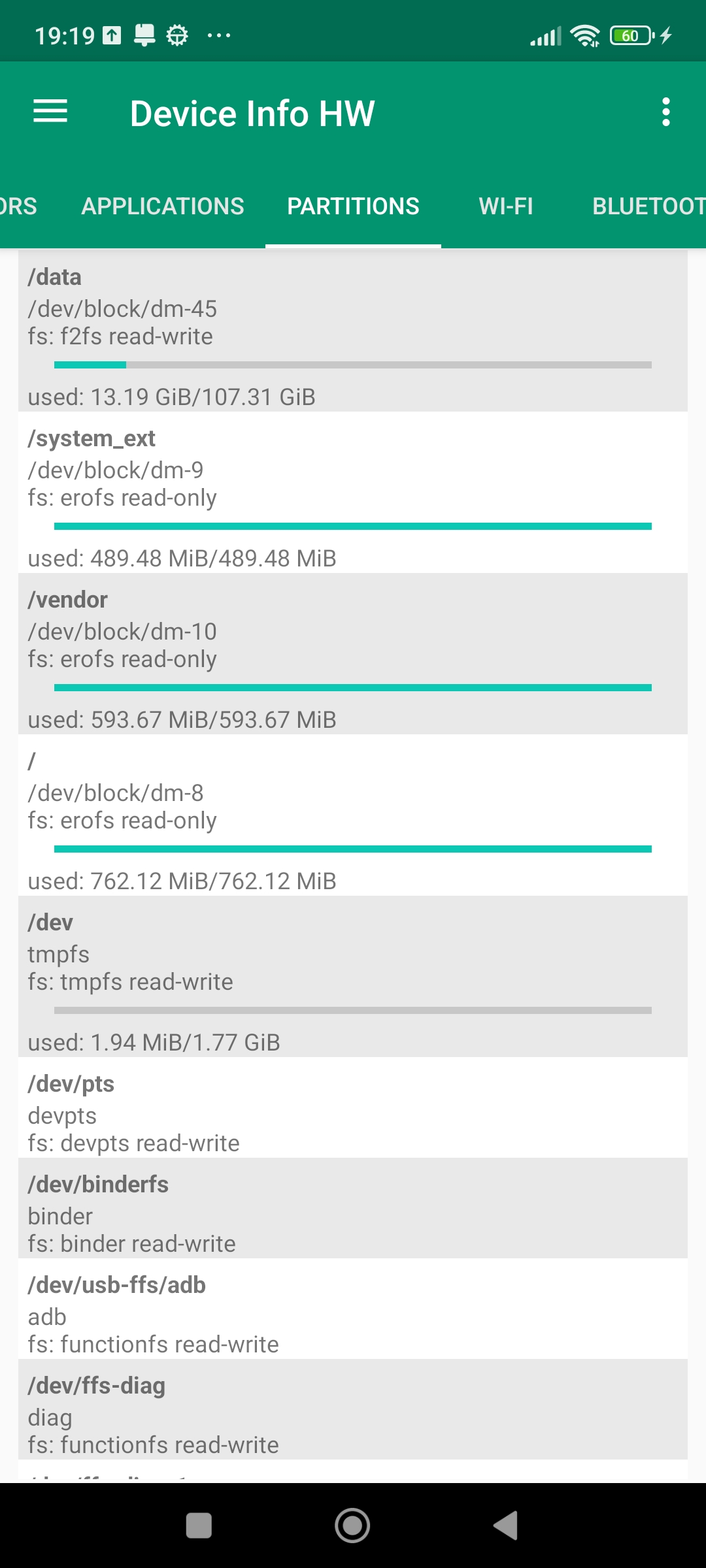Screen dimensions: 706x1568
Task: Select the /dev/binderfs entry
Action: tap(353, 1208)
